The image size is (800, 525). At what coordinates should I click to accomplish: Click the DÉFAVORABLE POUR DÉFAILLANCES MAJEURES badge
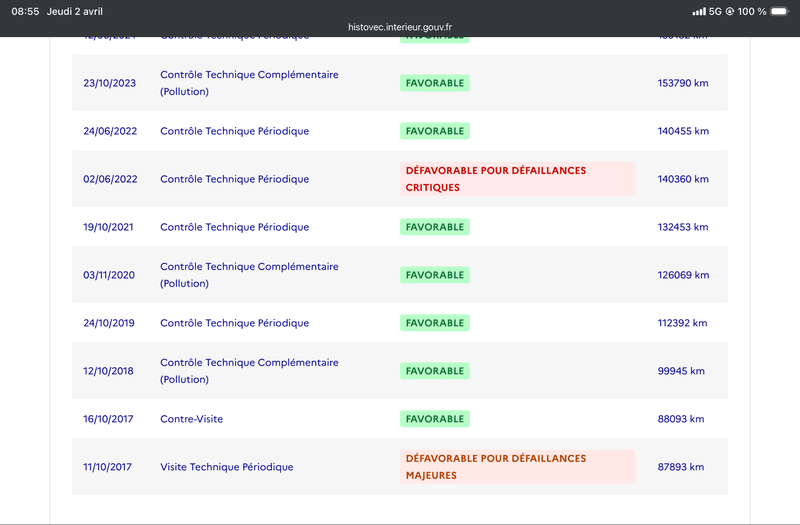(x=517, y=467)
